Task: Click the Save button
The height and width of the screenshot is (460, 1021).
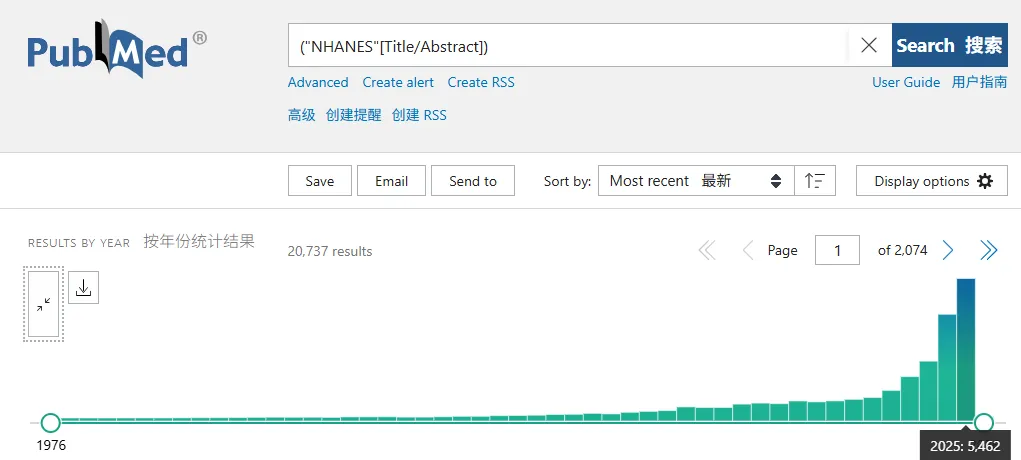Action: tap(320, 180)
